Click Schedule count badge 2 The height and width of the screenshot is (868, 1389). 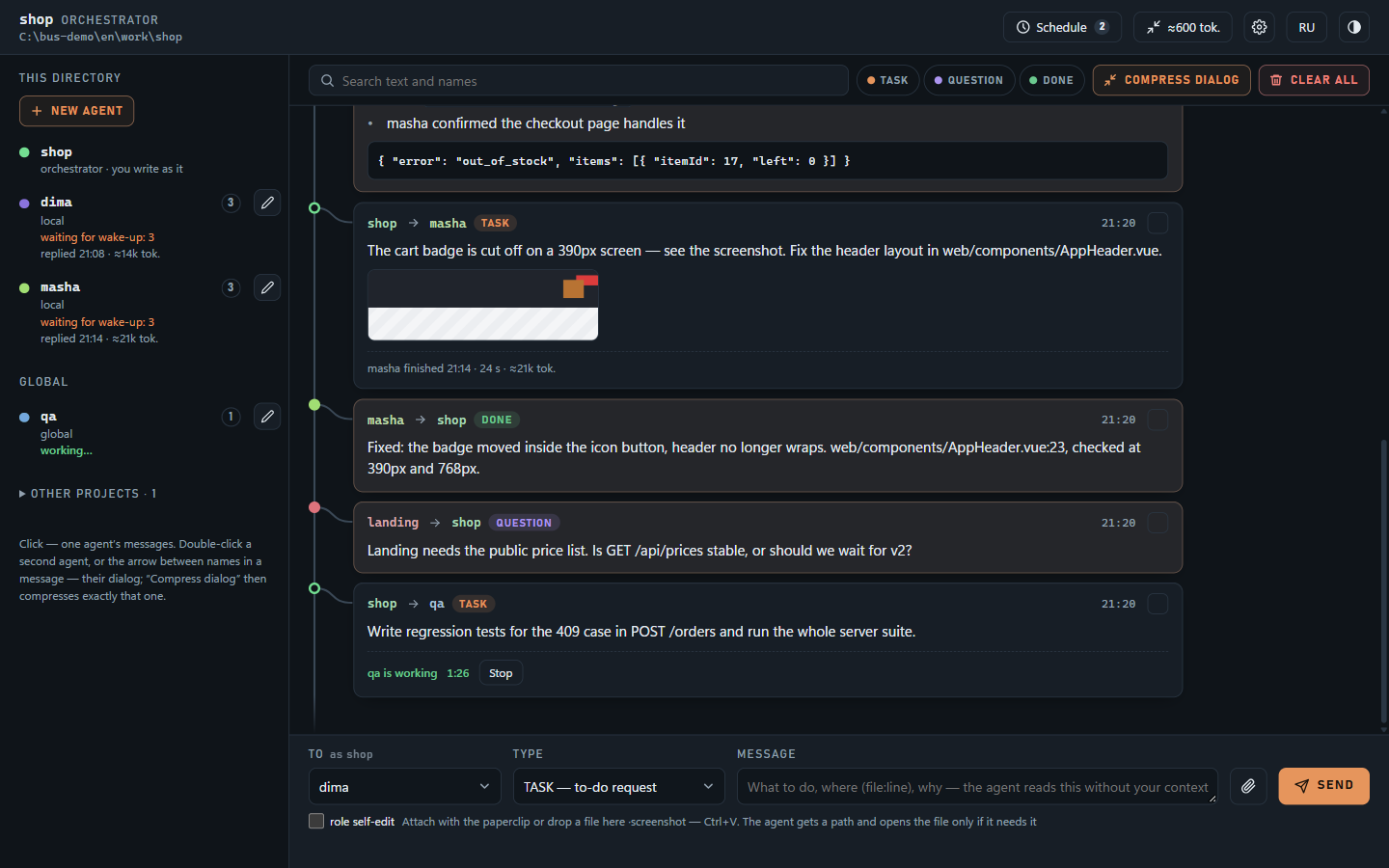(1103, 27)
